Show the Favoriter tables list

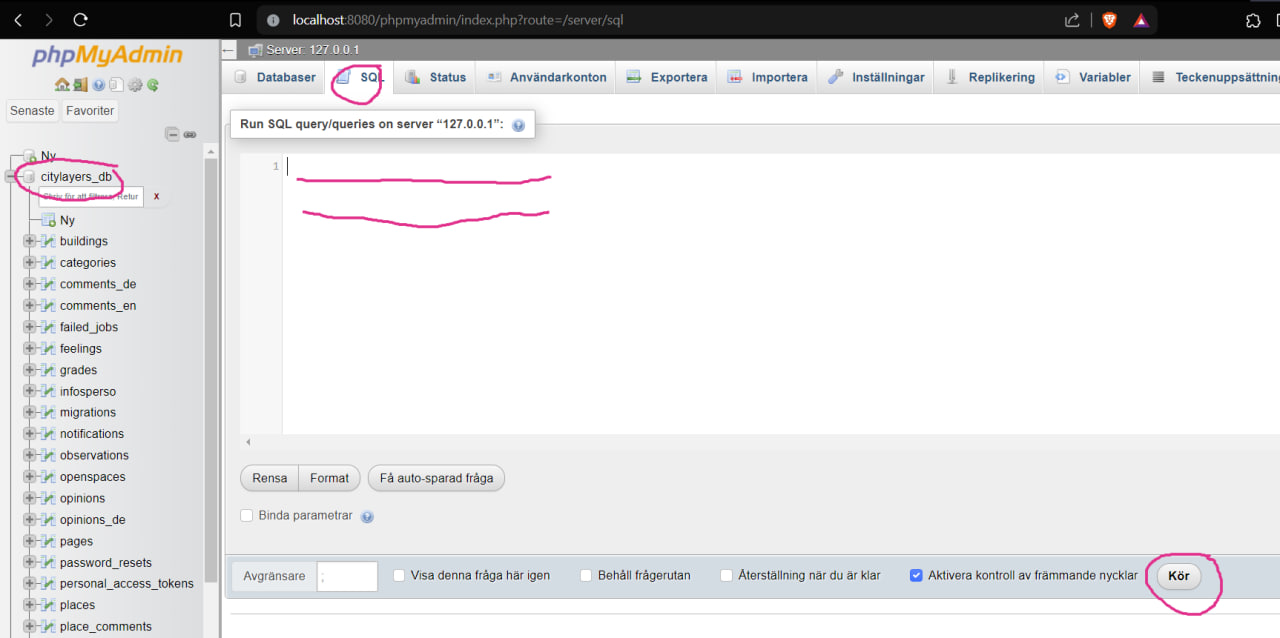tap(90, 111)
